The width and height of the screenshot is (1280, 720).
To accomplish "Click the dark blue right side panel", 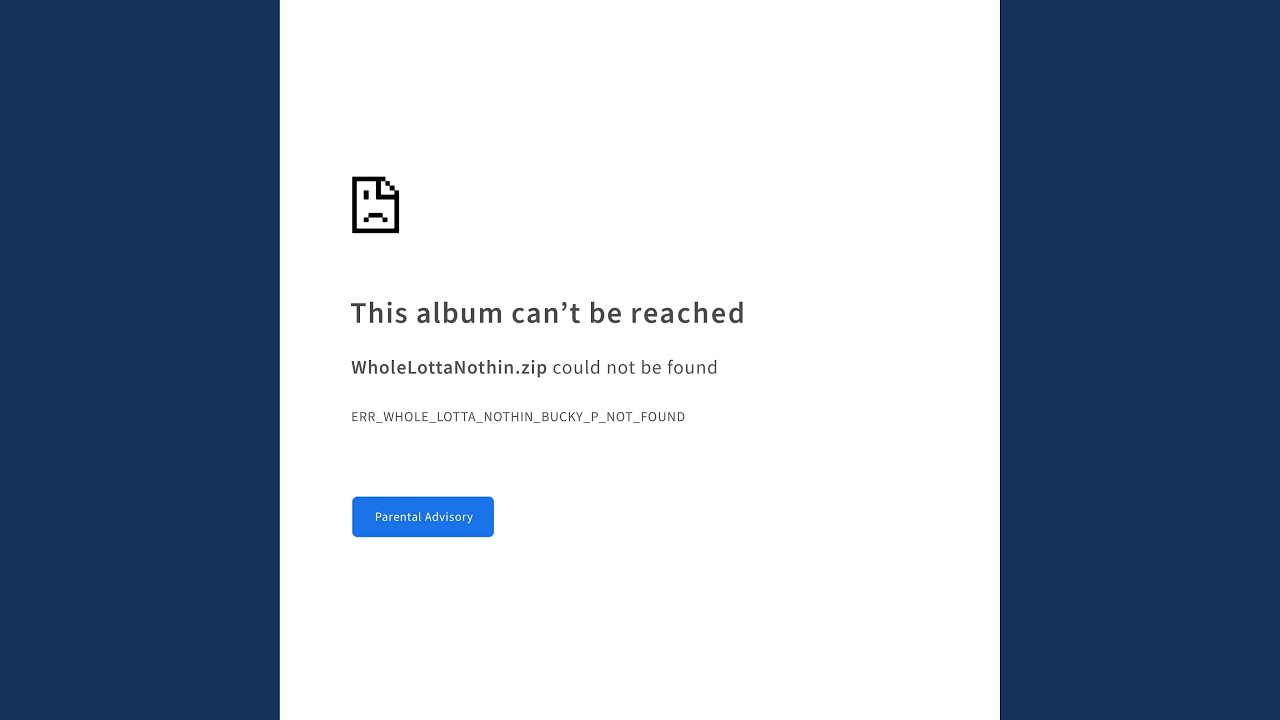I will 1140,360.
